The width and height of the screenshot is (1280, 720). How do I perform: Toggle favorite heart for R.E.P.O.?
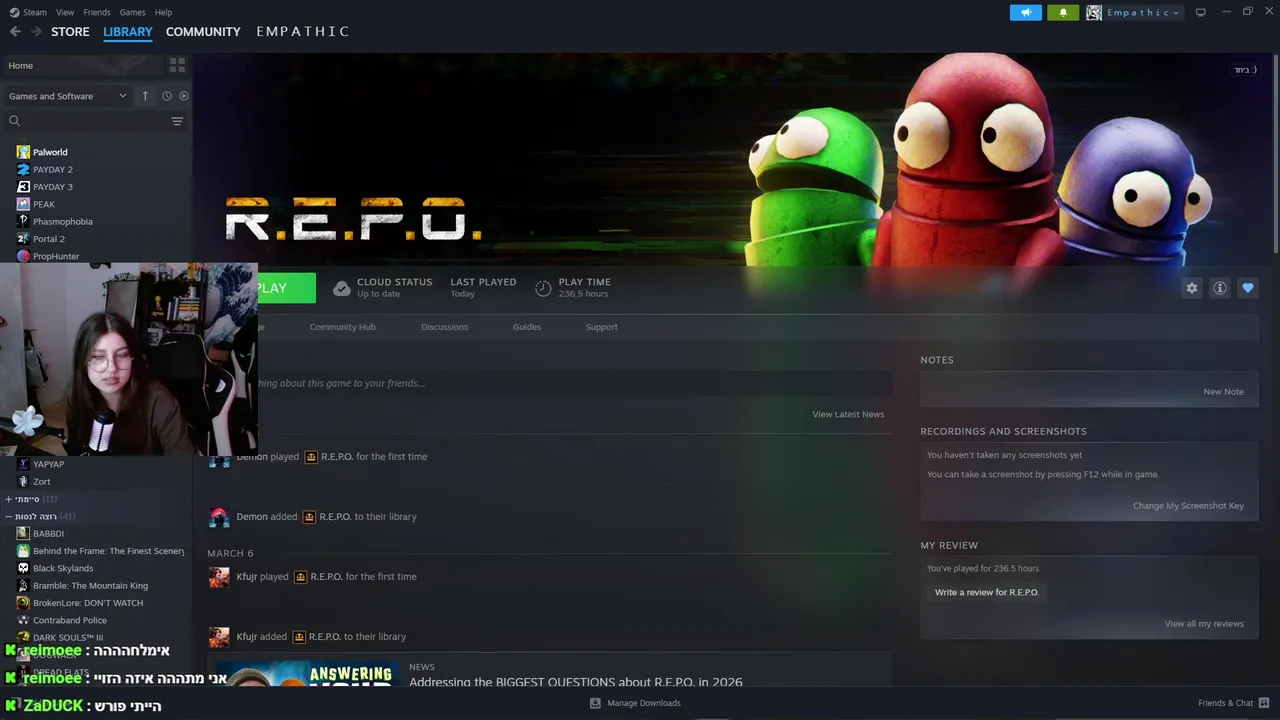tap(1247, 288)
